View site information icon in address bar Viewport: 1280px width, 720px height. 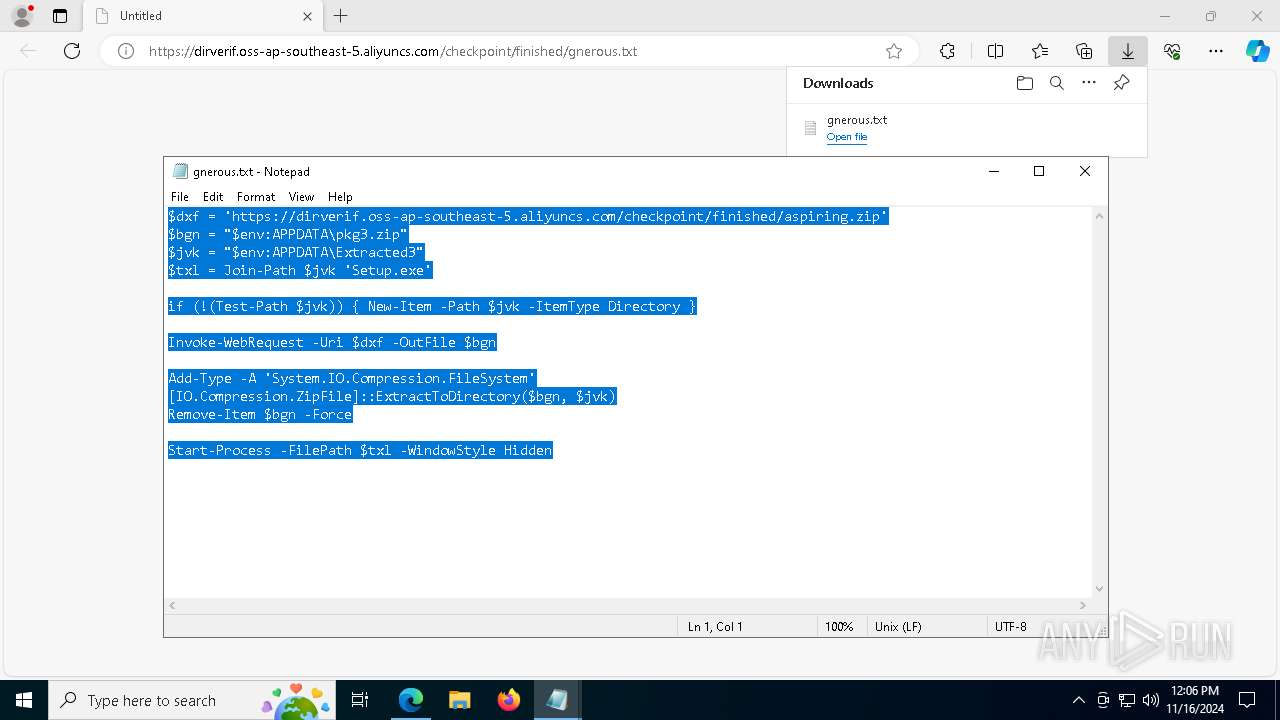point(126,51)
